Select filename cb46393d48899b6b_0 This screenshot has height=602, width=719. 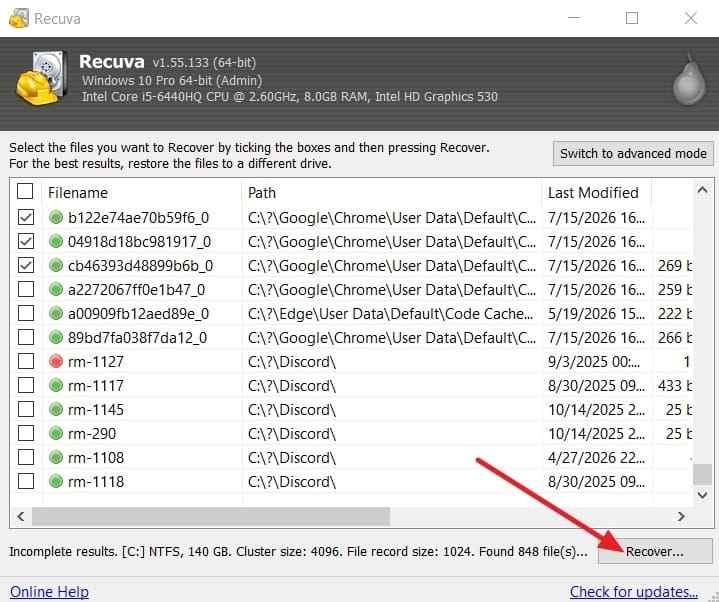(x=140, y=266)
